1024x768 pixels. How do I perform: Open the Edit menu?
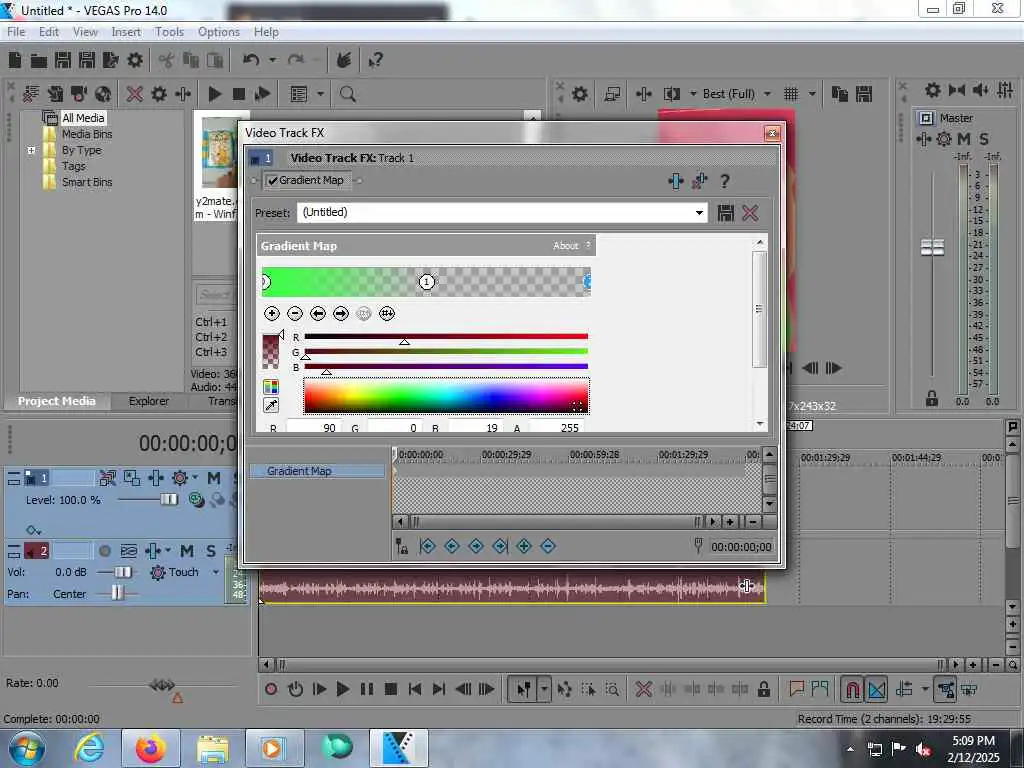[x=49, y=32]
